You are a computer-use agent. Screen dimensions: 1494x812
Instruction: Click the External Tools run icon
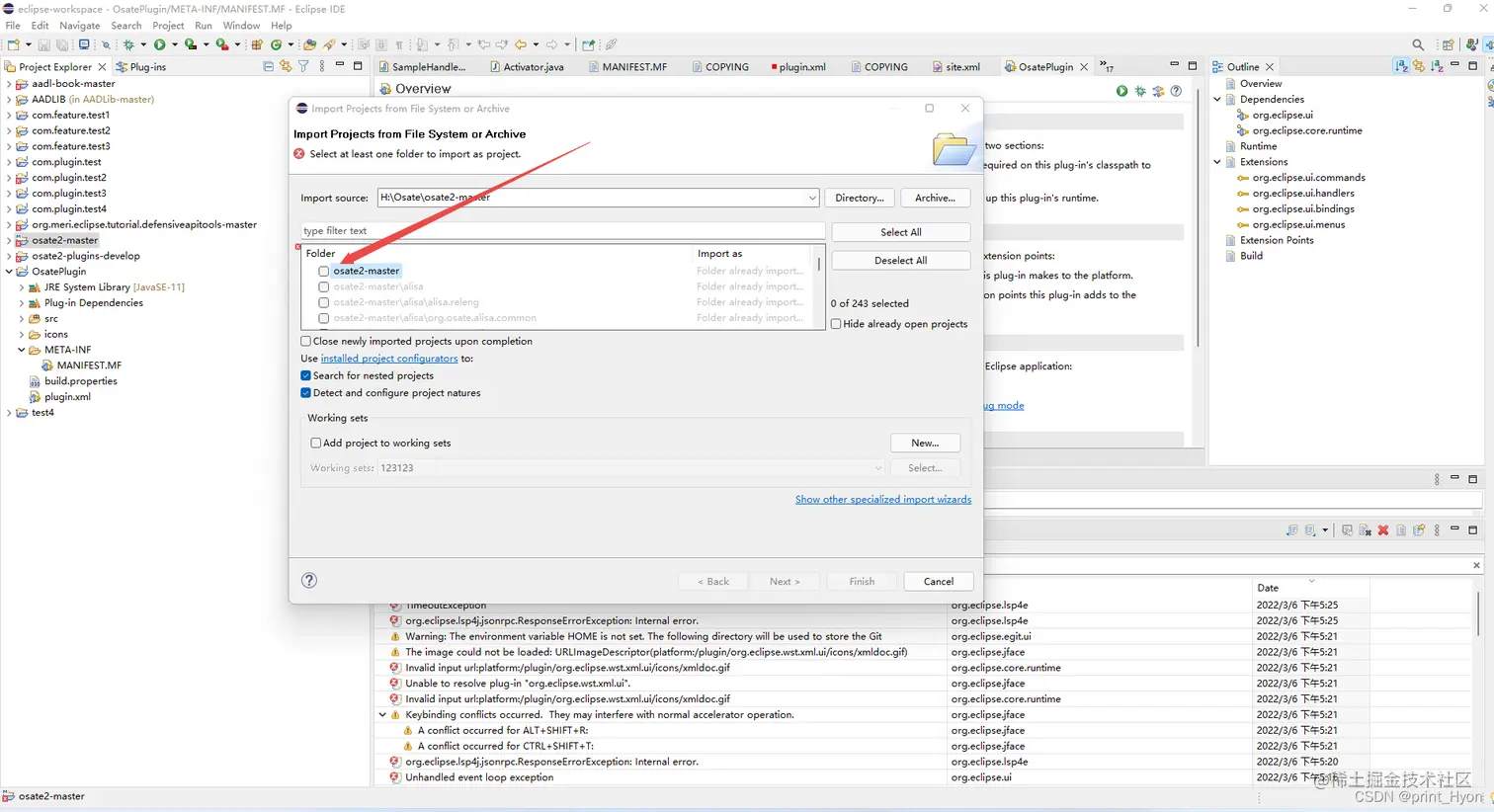(222, 44)
